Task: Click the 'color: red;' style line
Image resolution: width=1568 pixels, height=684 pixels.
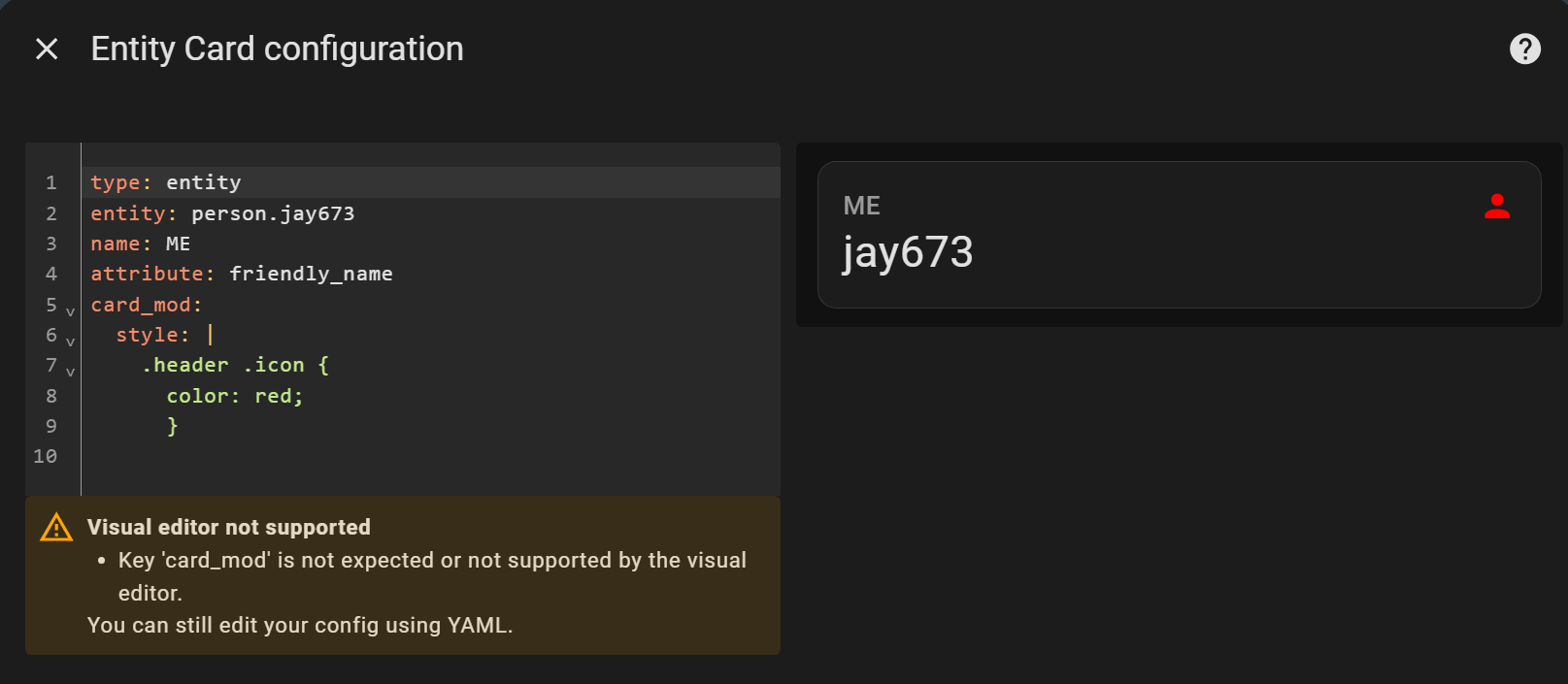Action: click(x=234, y=396)
